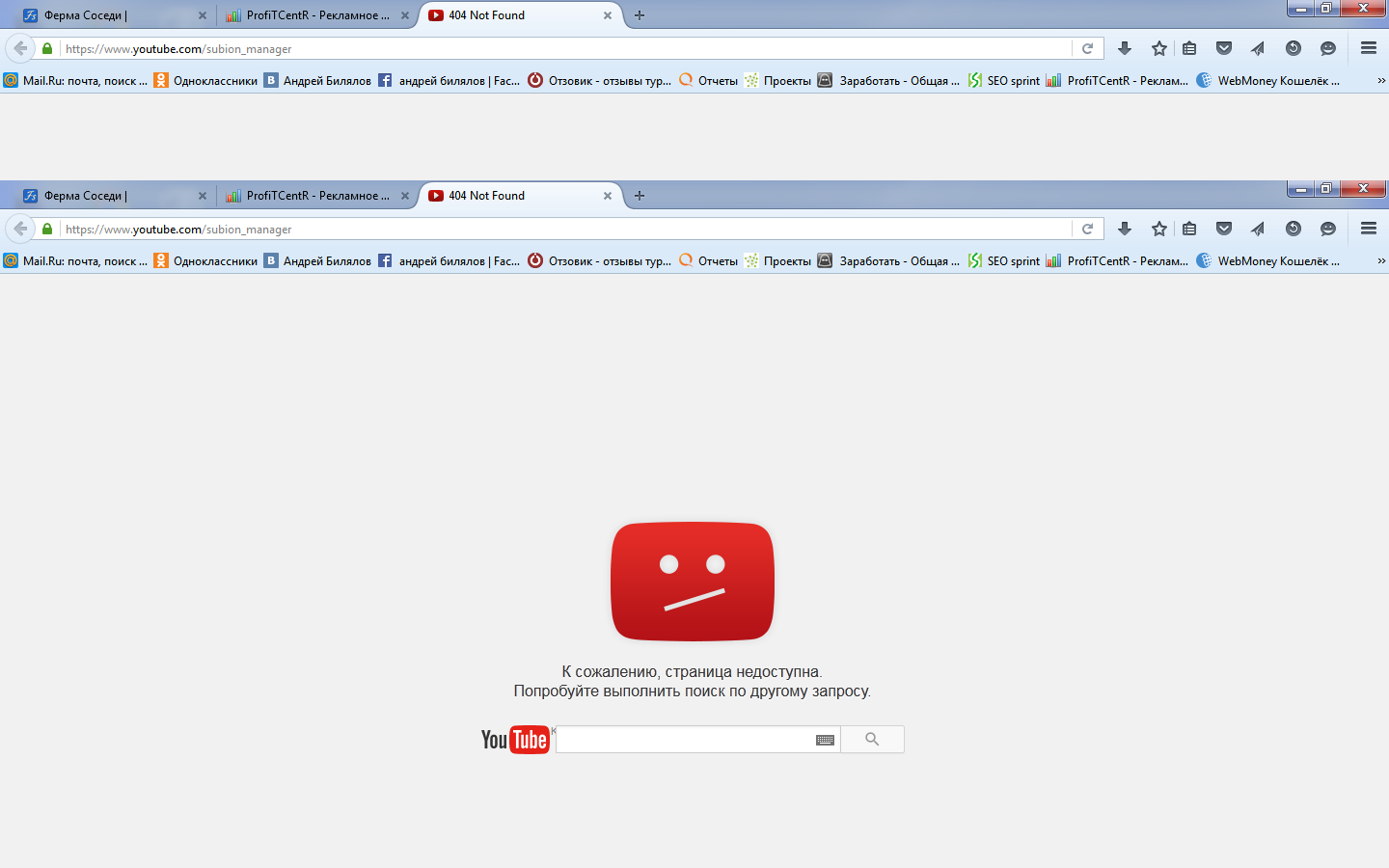
Task: Open Проекты bookmark in the lower window
Action: click(778, 260)
